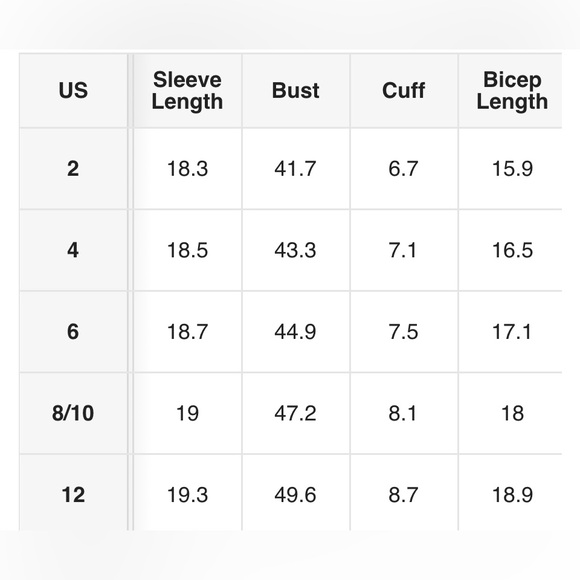Image resolution: width=580 pixels, height=580 pixels.
Task: Click bust value 44.9
Action: [x=295, y=331]
